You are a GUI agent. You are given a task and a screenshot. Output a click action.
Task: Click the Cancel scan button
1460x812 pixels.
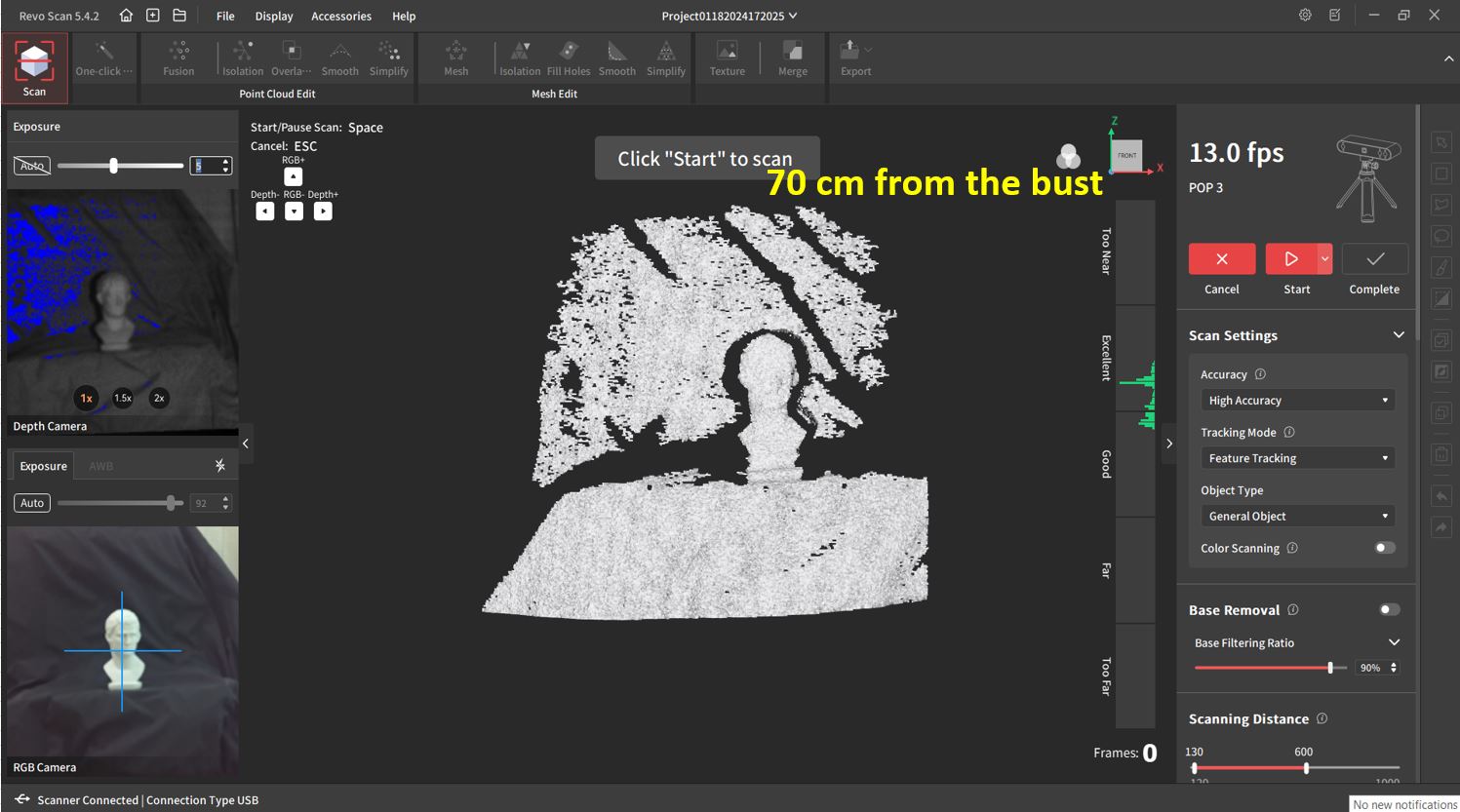coord(1221,259)
